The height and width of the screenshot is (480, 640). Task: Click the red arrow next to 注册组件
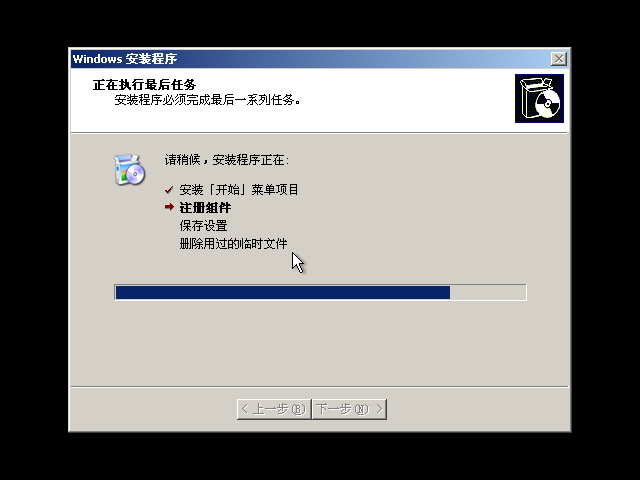(x=169, y=207)
